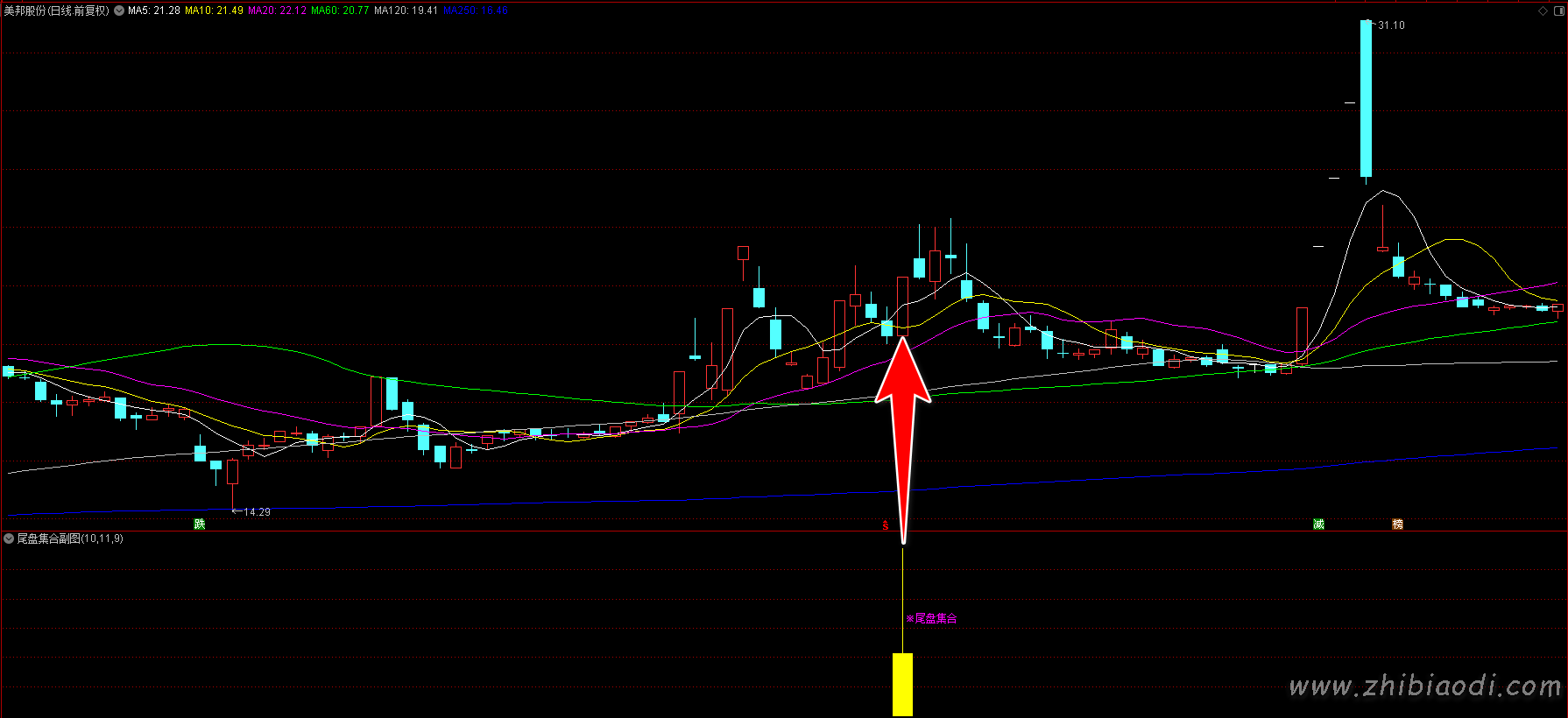Click the magenta 尾盘集合 signal text label
1568x718 pixels.
point(932,618)
